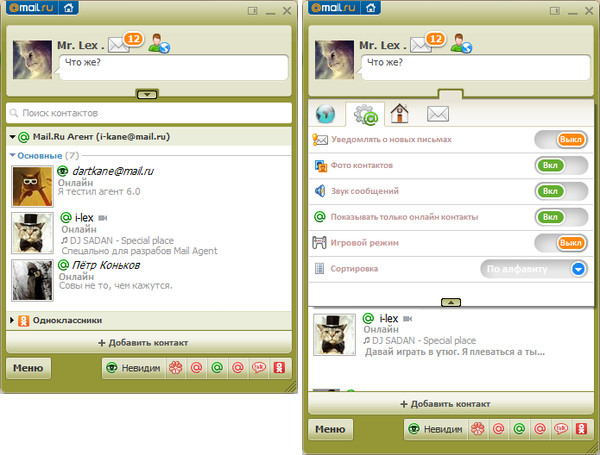Click the Одноклассники icon in right status bar

pos(581,429)
